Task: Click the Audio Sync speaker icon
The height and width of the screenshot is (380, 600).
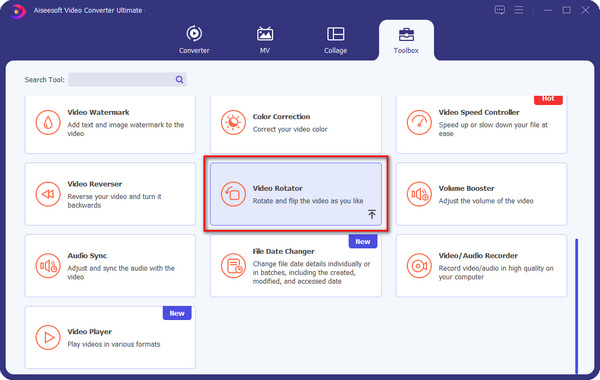Action: point(48,266)
